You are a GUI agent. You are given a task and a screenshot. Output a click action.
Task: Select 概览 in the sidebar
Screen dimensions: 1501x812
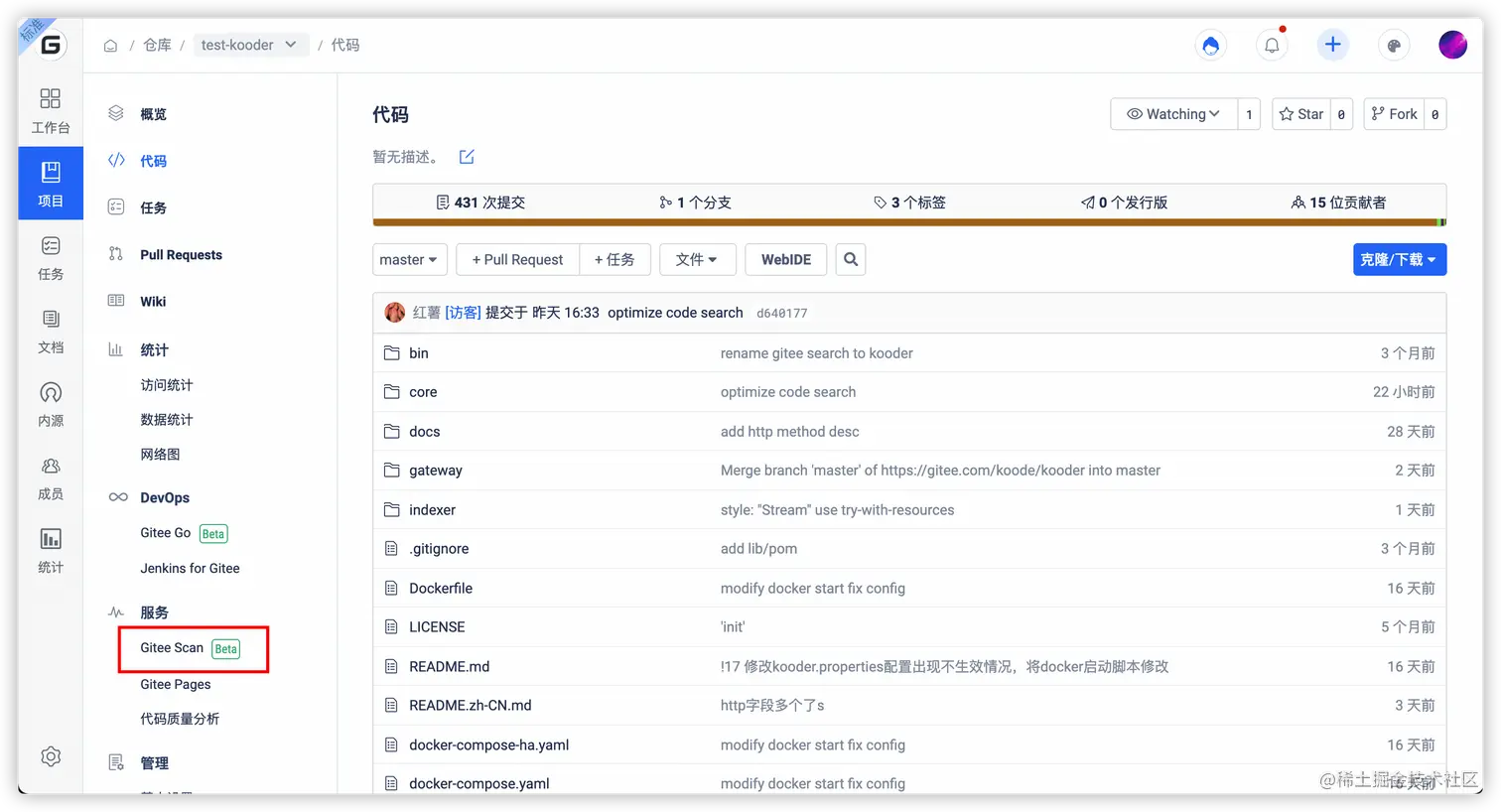coord(153,114)
